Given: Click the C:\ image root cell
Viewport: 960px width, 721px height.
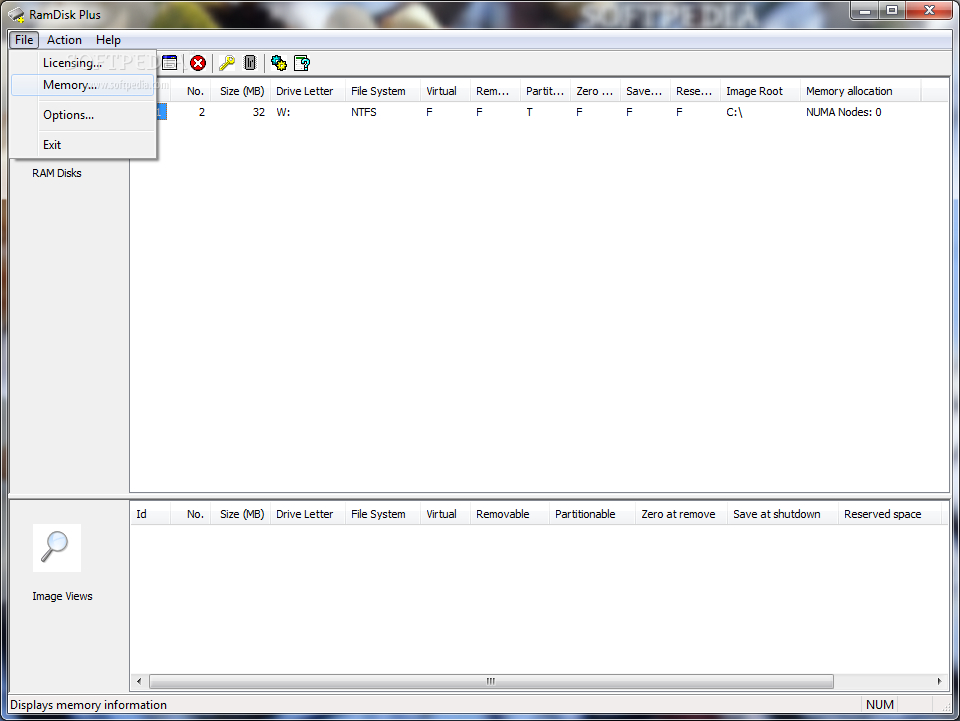Looking at the screenshot, I should click(x=734, y=113).
